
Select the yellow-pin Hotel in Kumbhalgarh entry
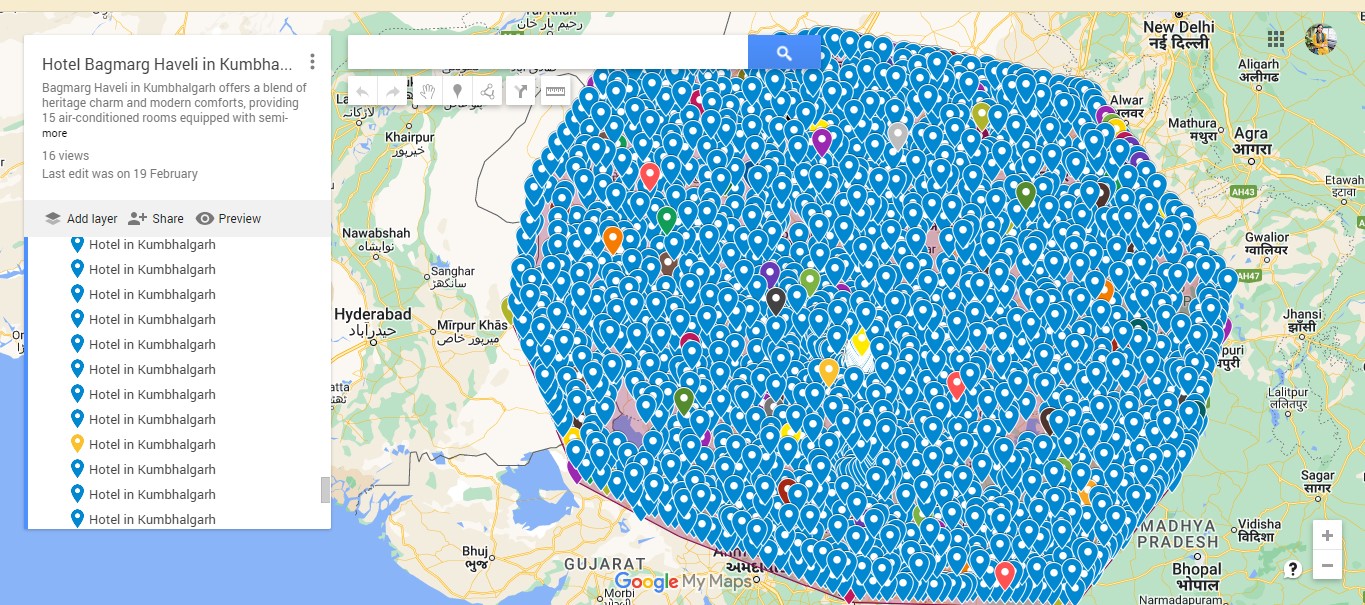coord(152,444)
